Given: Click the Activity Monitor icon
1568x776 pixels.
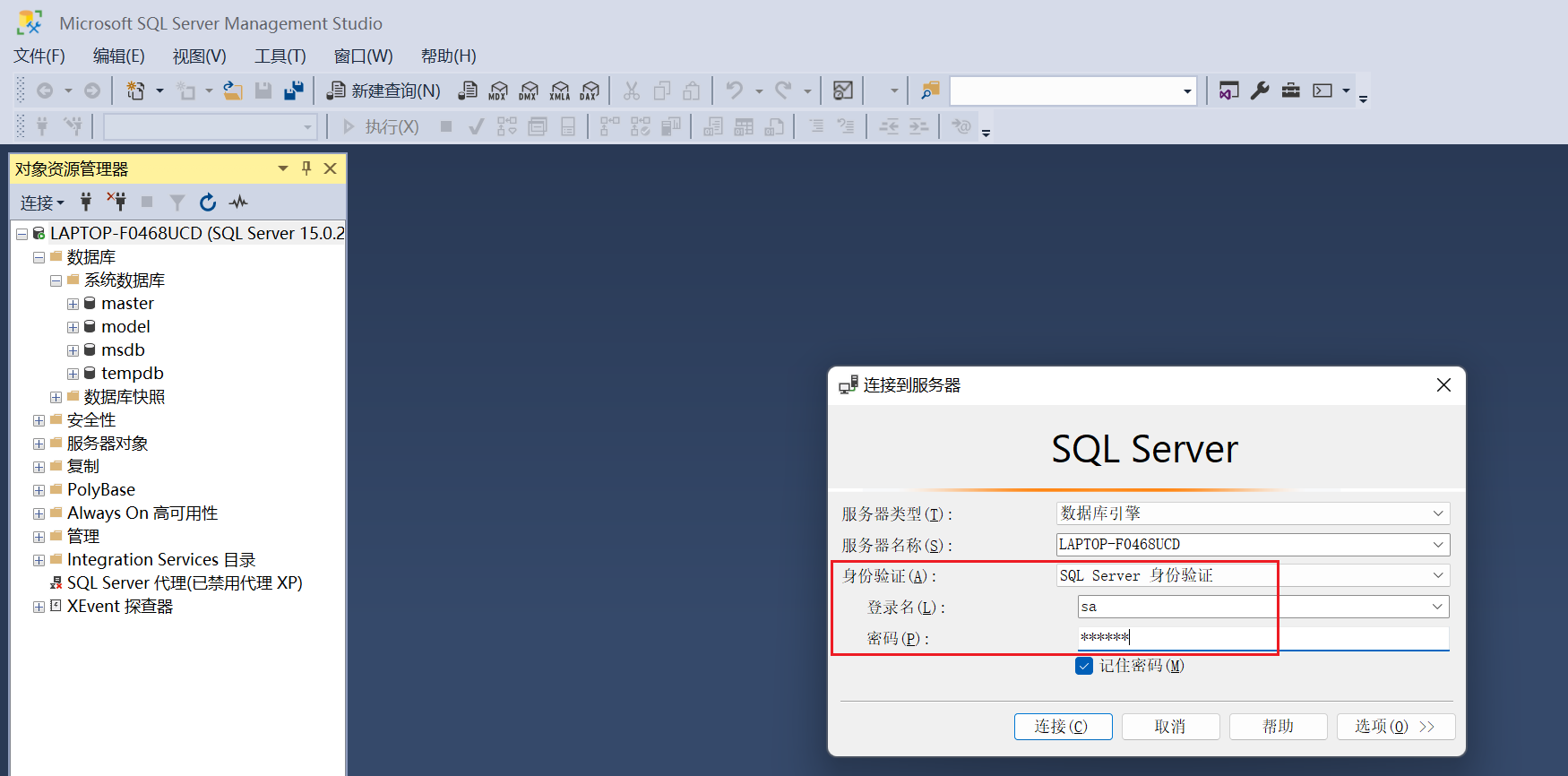Looking at the screenshot, I should (843, 91).
